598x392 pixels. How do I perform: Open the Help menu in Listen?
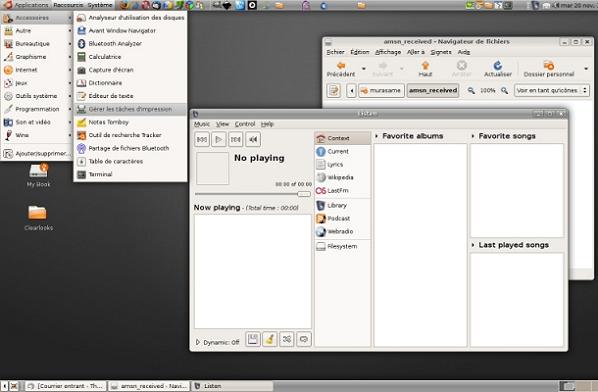[267, 124]
